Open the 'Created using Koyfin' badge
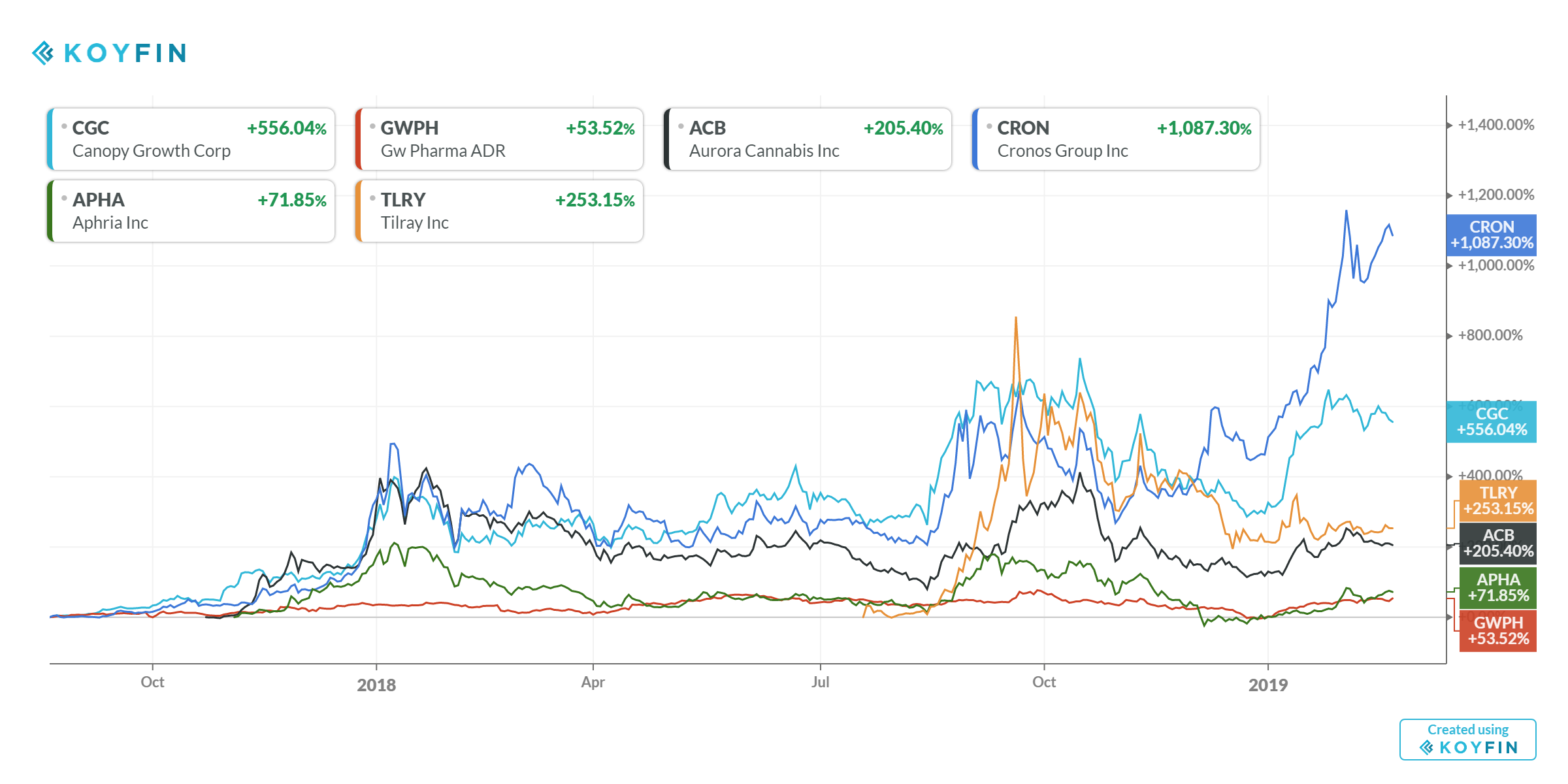 1467,740
